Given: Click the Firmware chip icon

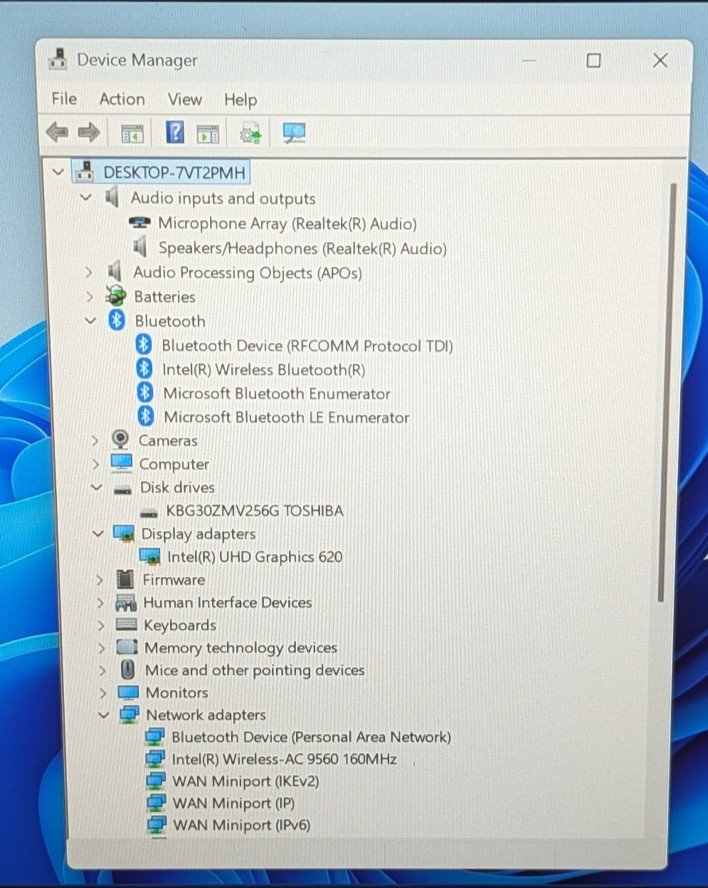Looking at the screenshot, I should [x=125, y=579].
